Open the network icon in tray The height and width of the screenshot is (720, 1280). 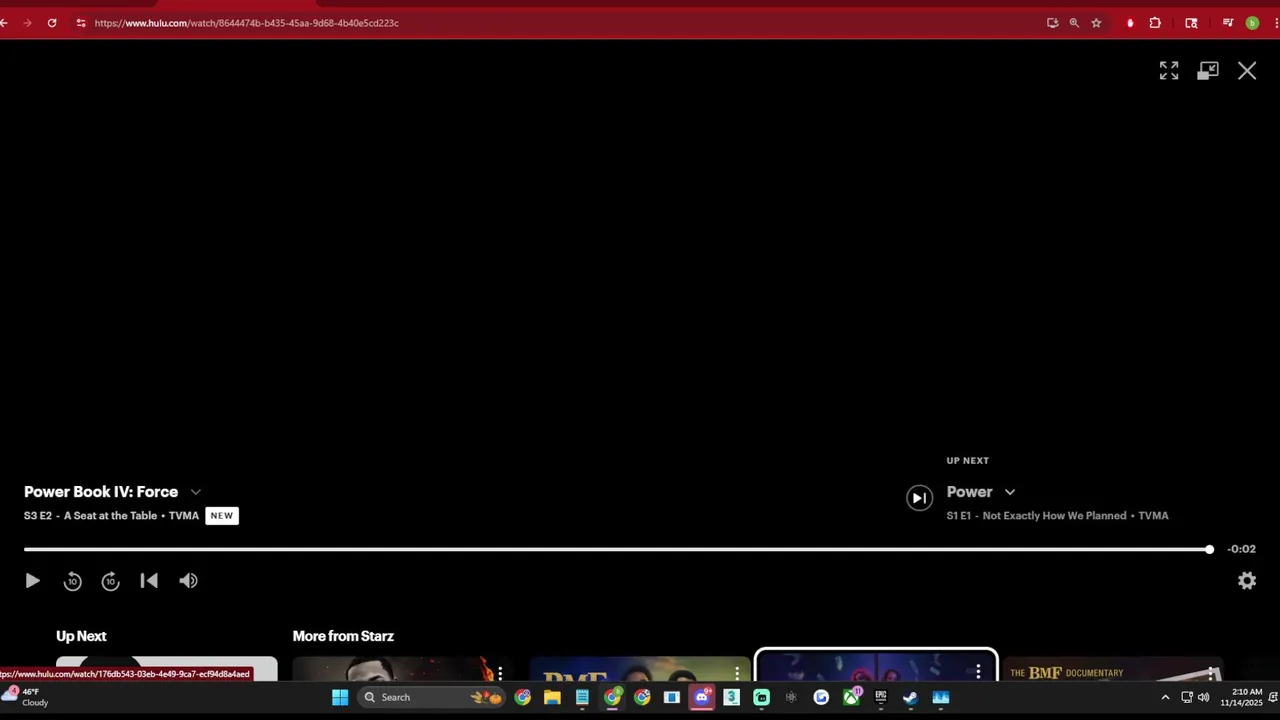tap(1186, 697)
